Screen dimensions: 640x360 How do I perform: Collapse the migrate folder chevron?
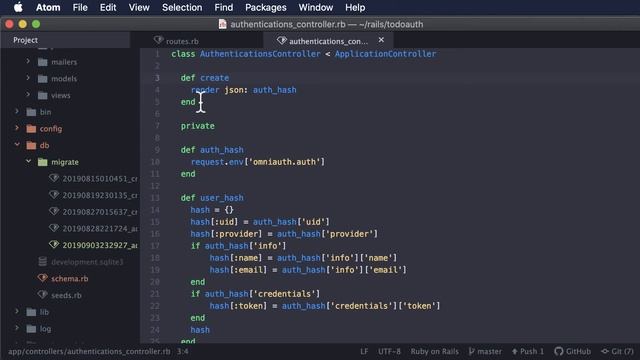coord(28,161)
